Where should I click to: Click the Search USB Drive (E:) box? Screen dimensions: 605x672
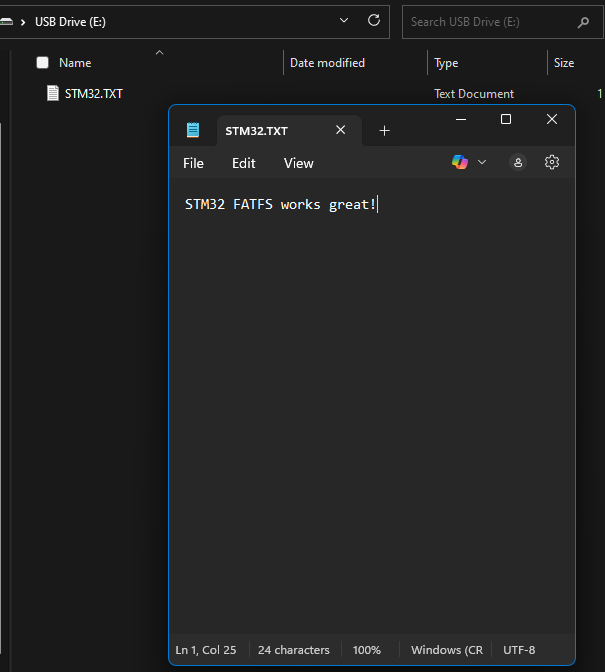pyautogui.click(x=503, y=22)
